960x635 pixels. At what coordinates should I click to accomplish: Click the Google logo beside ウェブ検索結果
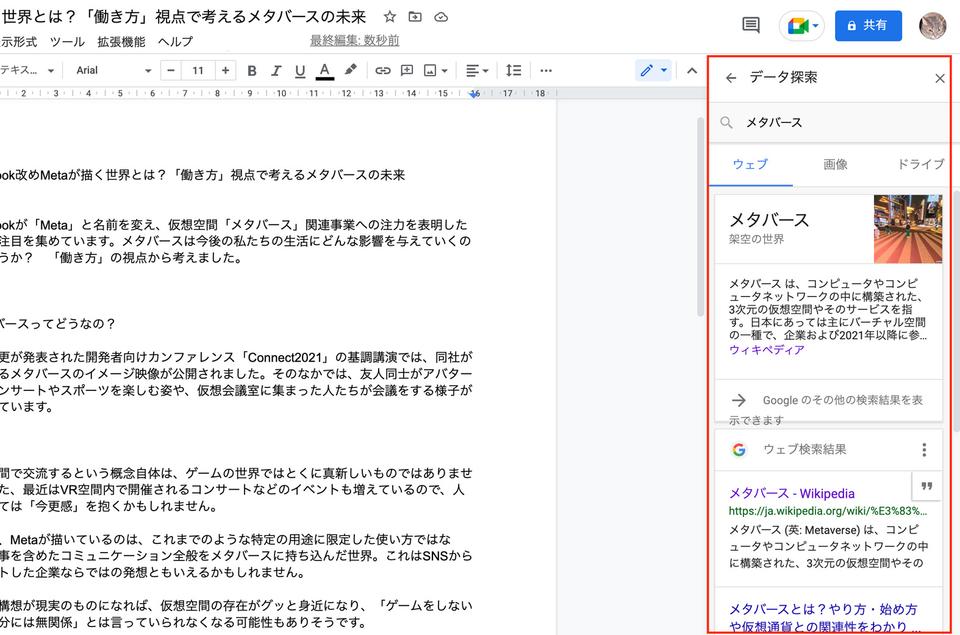tap(739, 450)
